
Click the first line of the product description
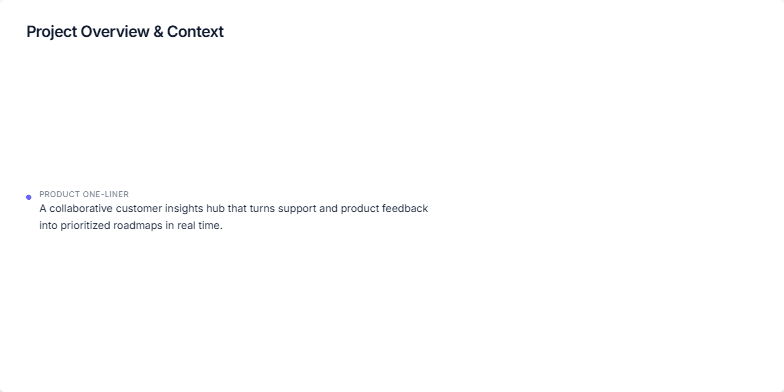click(234, 208)
